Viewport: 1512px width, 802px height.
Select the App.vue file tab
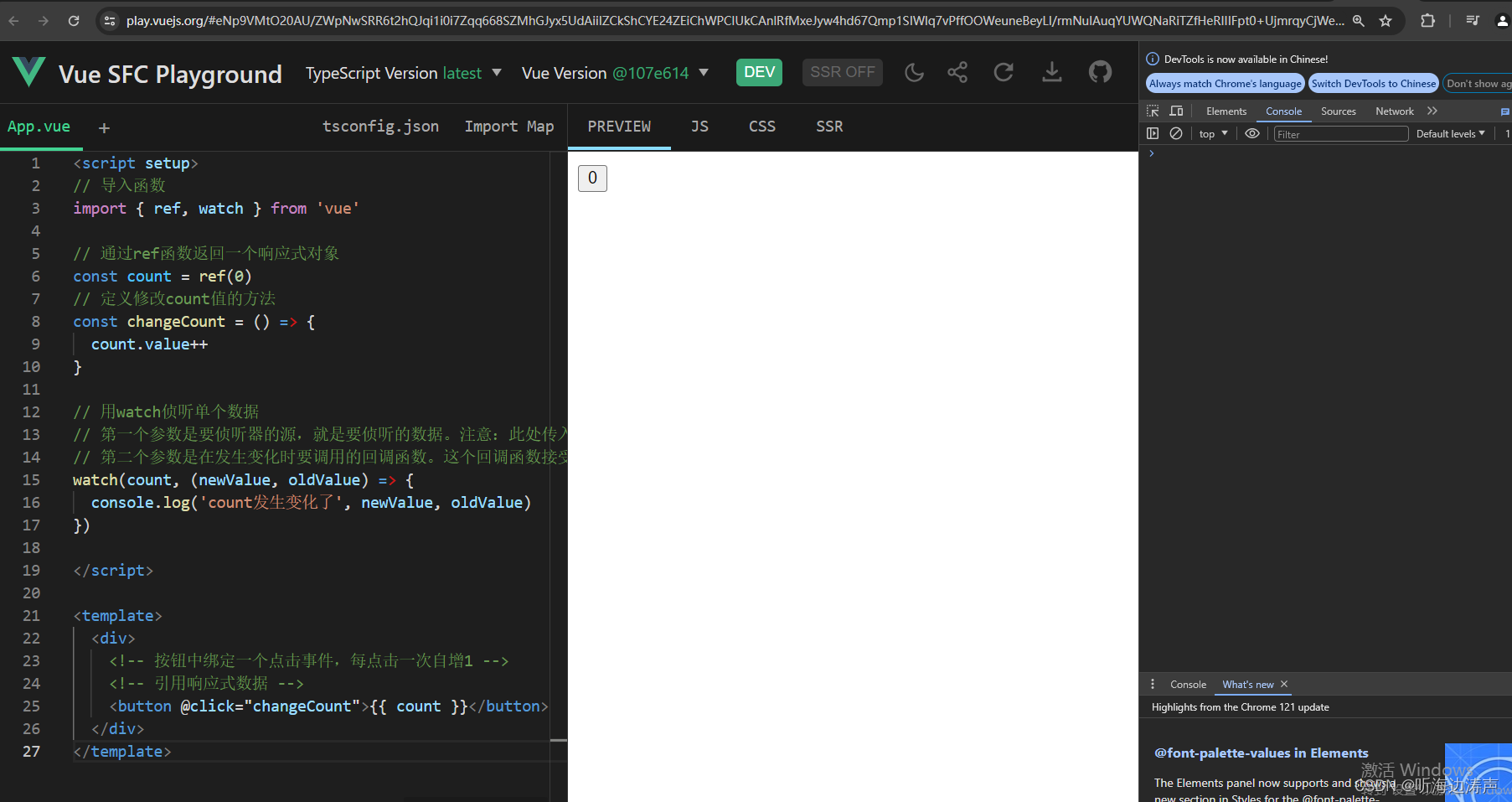tap(39, 127)
